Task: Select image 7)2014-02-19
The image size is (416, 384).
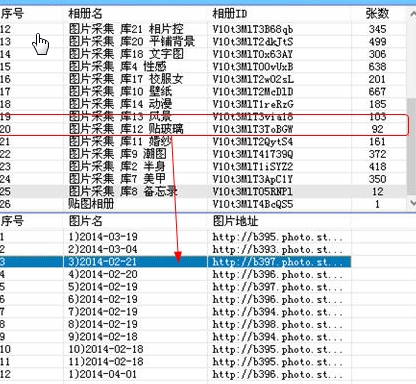Action: [103, 312]
